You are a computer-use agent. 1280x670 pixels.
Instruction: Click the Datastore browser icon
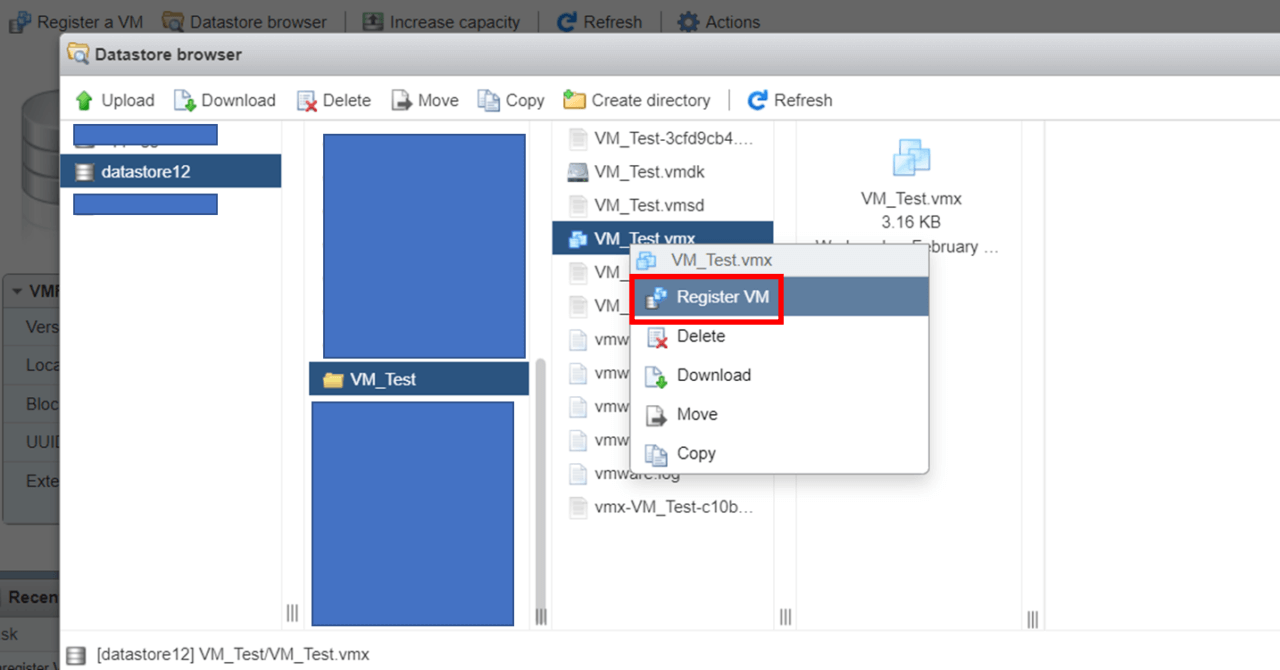[172, 21]
